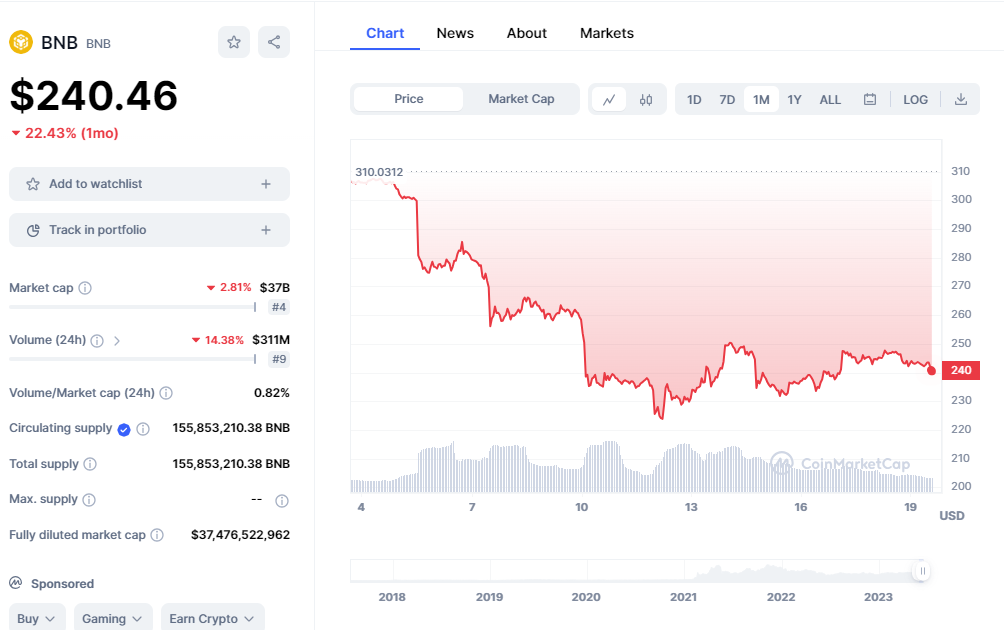Click the star icon in Add to watchlist
Viewport: 1004px width, 630px height.
(x=33, y=184)
